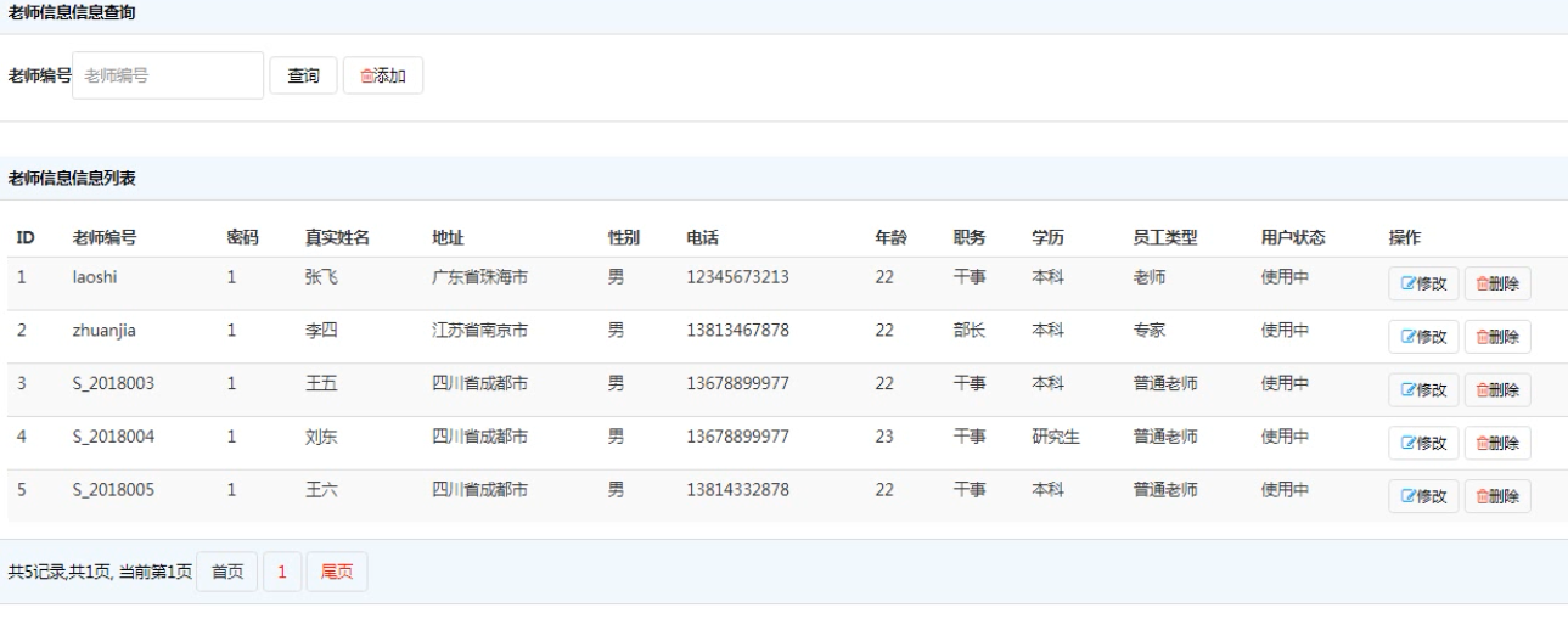
Task: Click the name 王五 in the table
Action: [321, 384]
